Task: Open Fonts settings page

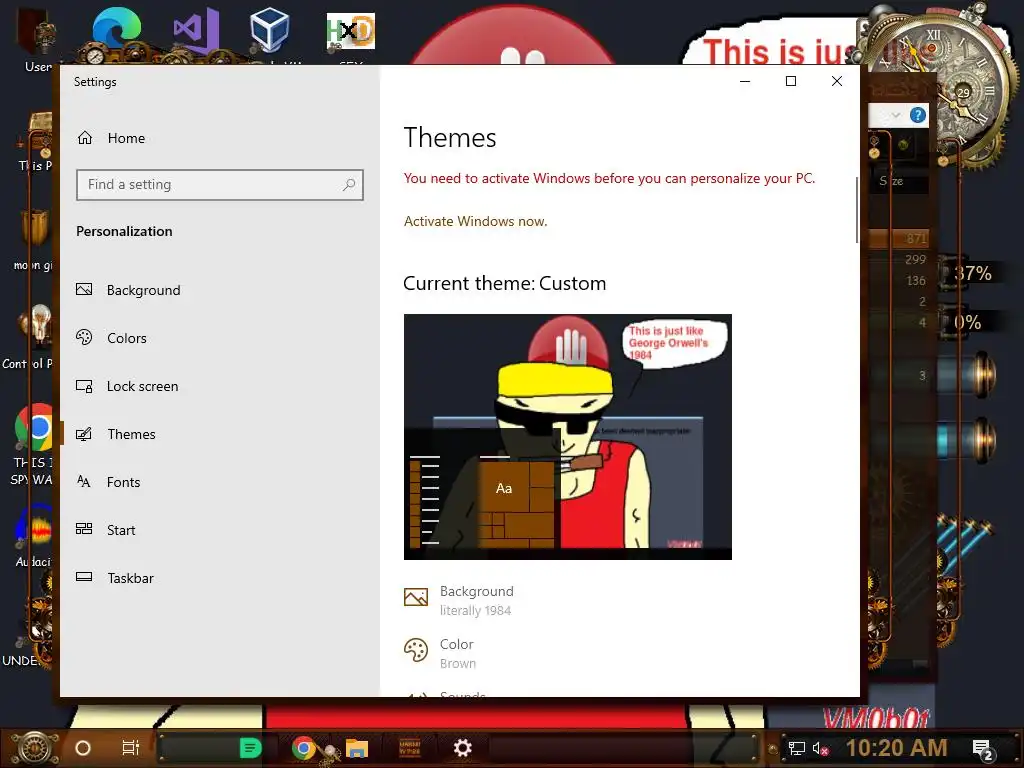Action: (108, 482)
